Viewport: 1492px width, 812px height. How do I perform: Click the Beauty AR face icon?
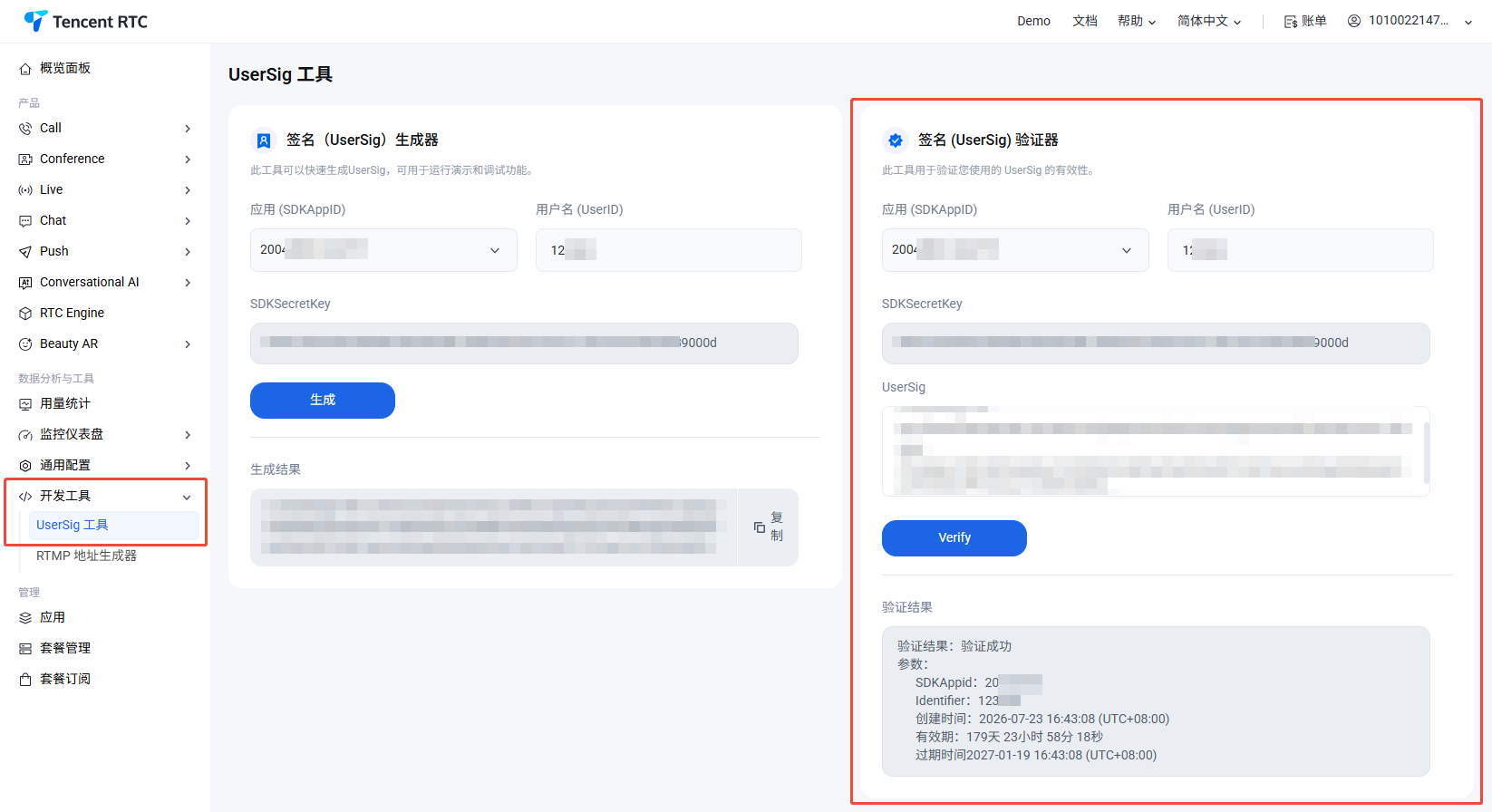(x=25, y=344)
